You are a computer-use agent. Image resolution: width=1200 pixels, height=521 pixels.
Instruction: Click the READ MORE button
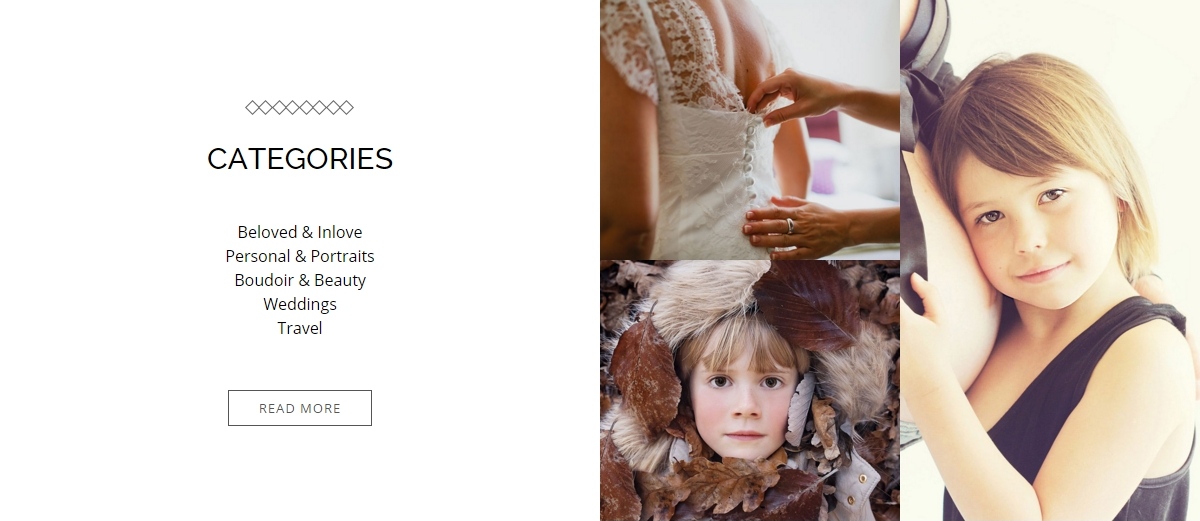300,408
